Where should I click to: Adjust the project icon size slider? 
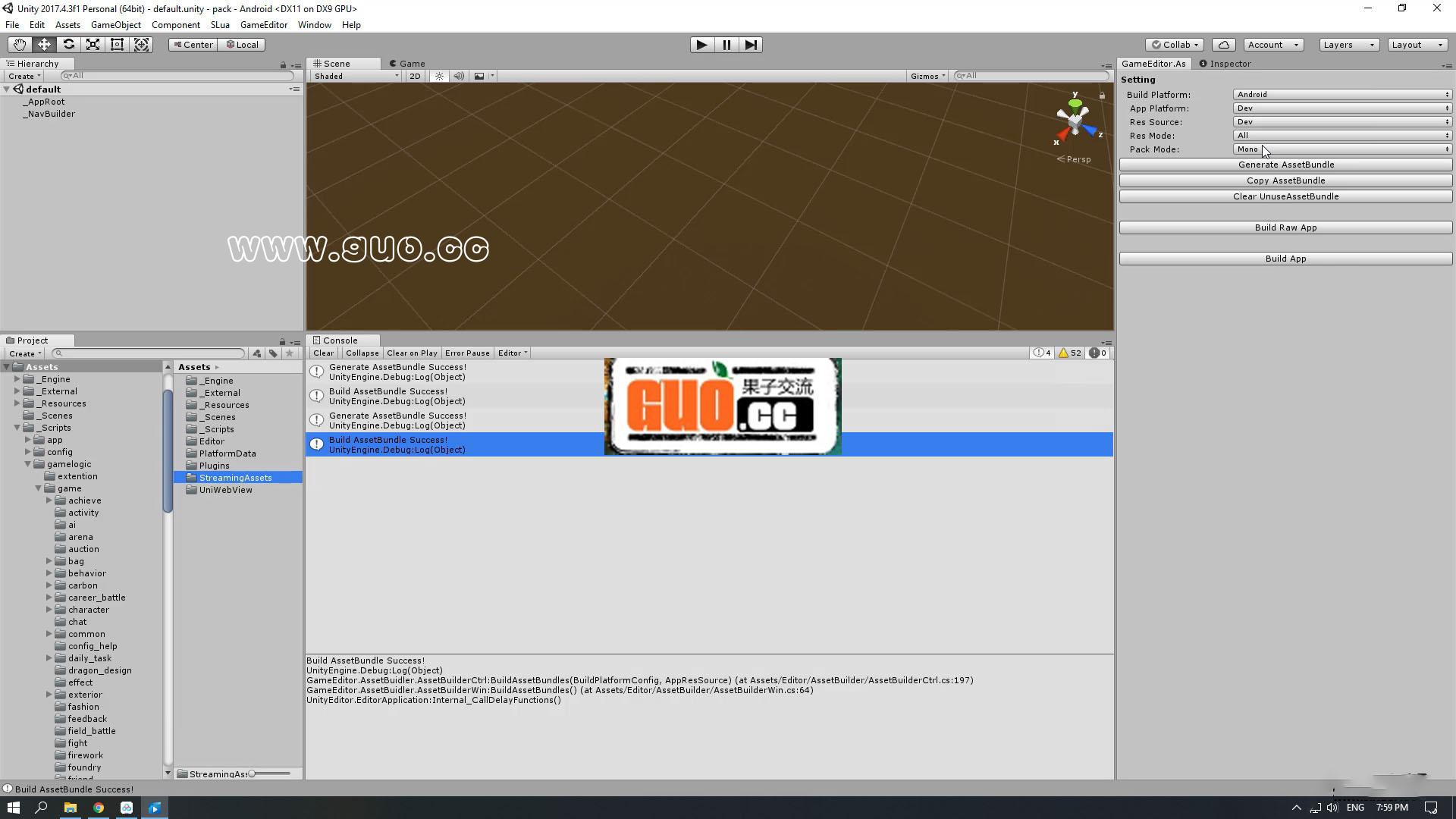tap(253, 774)
